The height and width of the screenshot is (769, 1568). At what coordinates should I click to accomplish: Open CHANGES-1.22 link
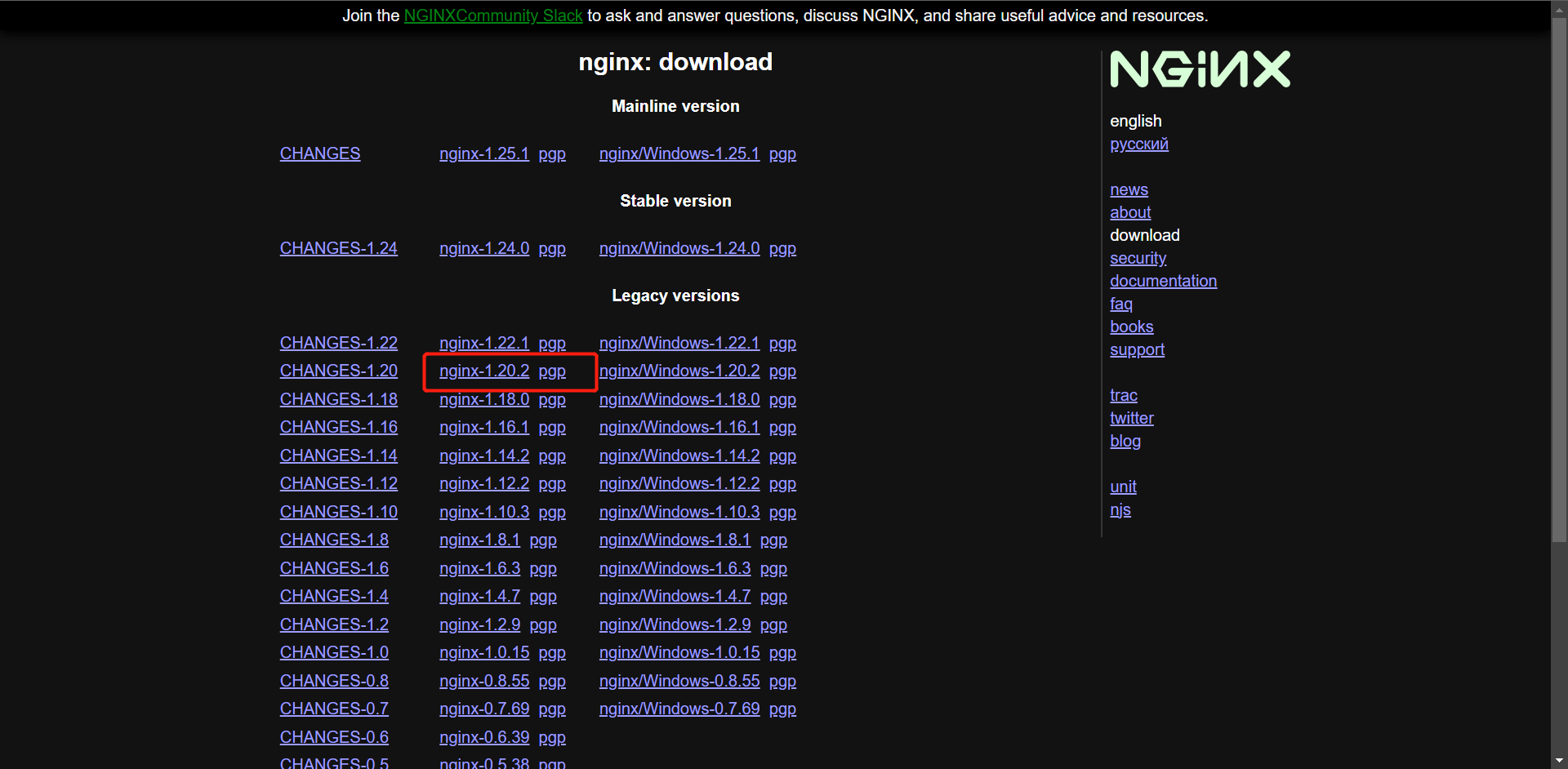(339, 343)
